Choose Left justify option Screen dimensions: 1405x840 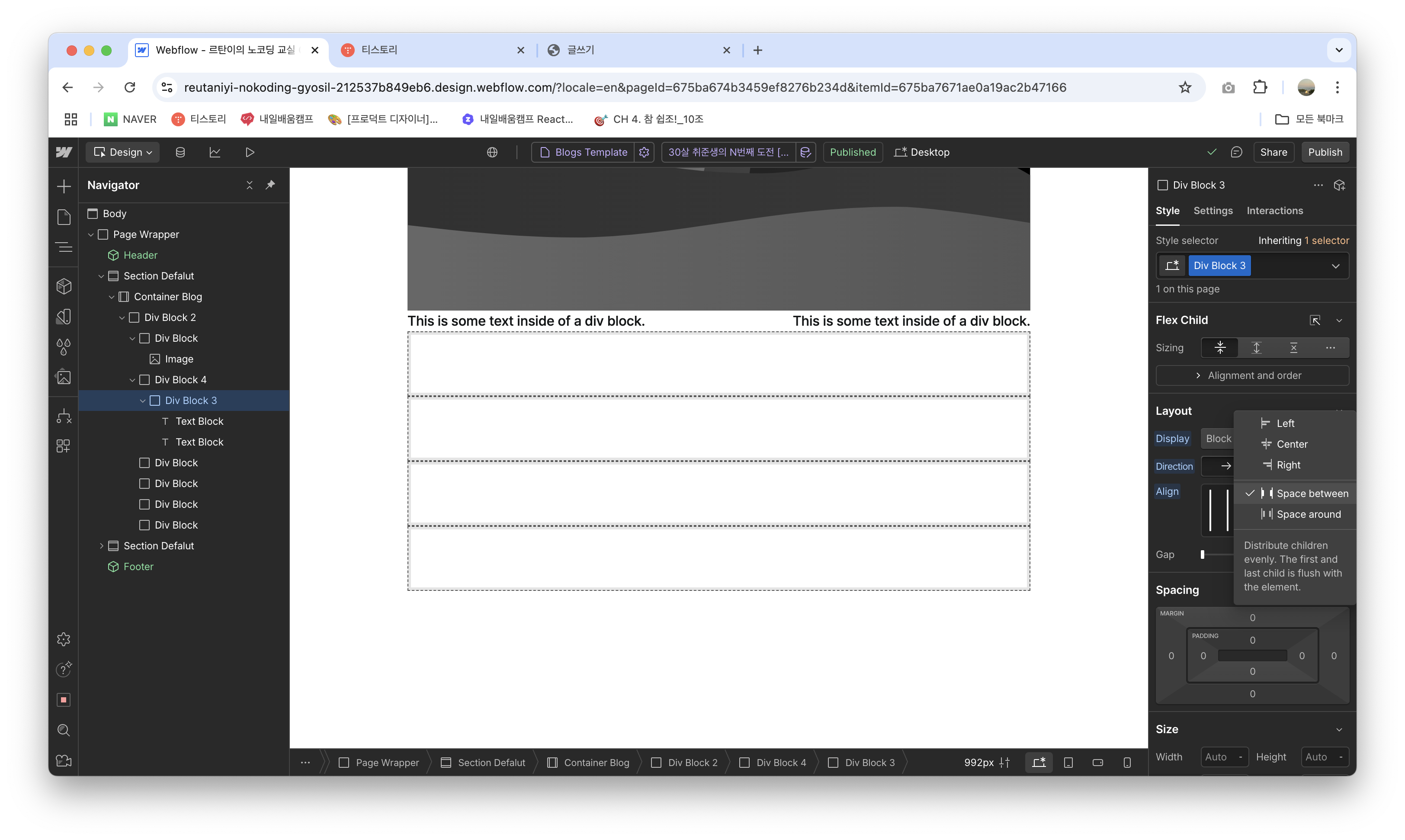click(1294, 423)
